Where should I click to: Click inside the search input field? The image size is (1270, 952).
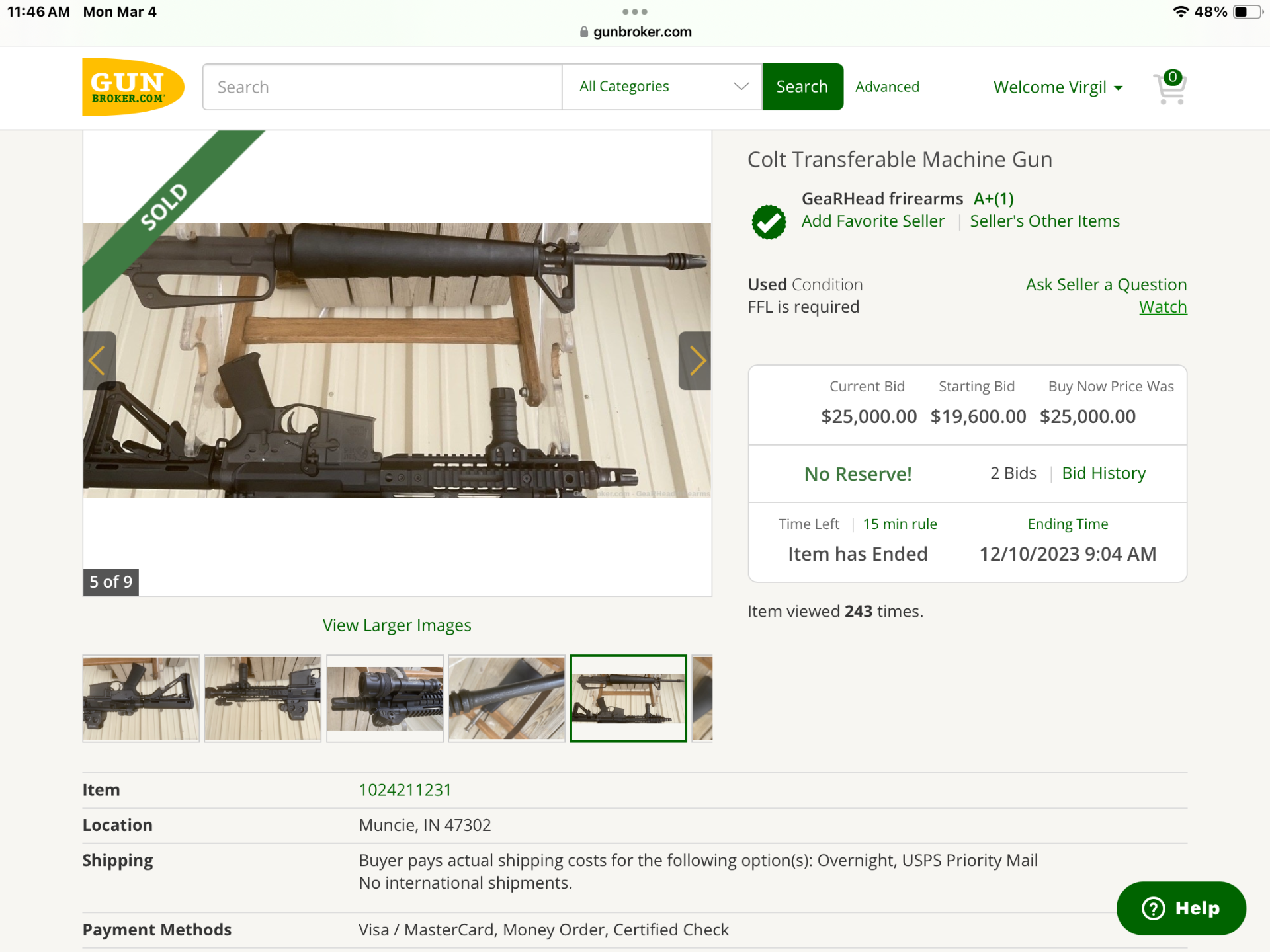382,87
